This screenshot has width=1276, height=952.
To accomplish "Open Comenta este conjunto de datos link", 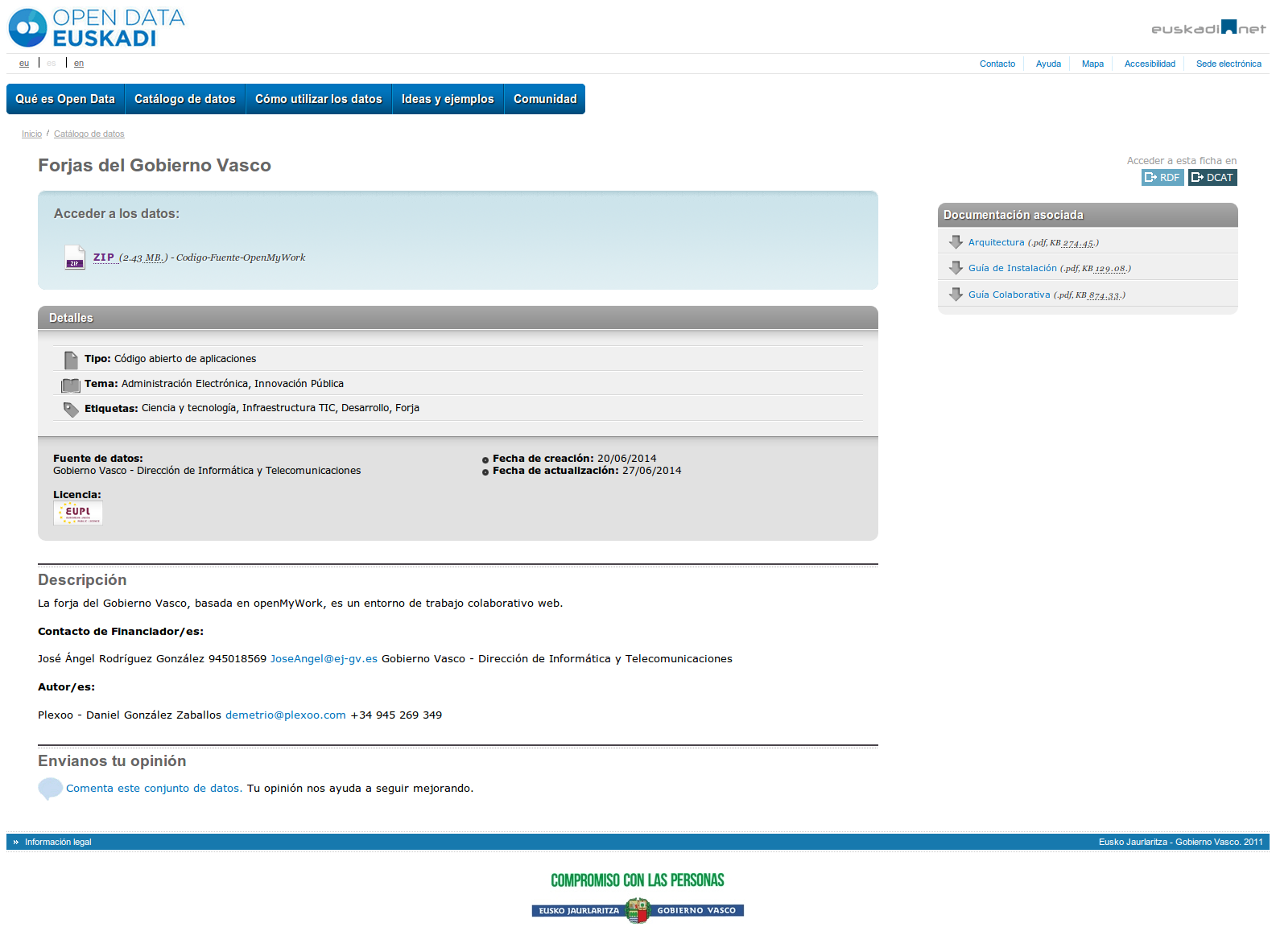I will (x=154, y=789).
